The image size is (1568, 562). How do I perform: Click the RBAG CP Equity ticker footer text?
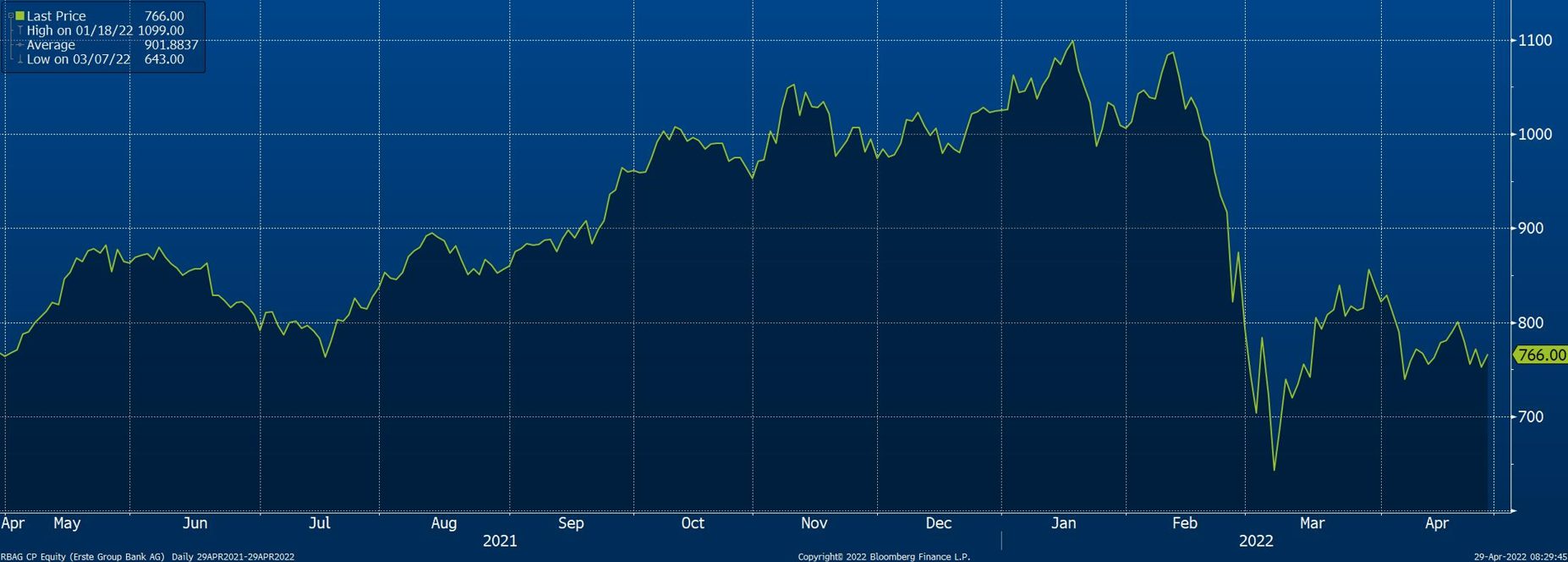(x=83, y=557)
